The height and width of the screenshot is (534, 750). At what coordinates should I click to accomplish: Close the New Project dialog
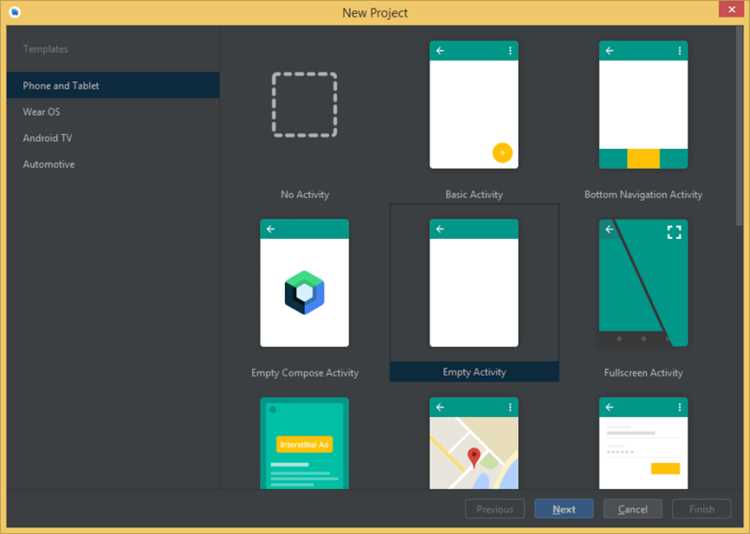(731, 10)
